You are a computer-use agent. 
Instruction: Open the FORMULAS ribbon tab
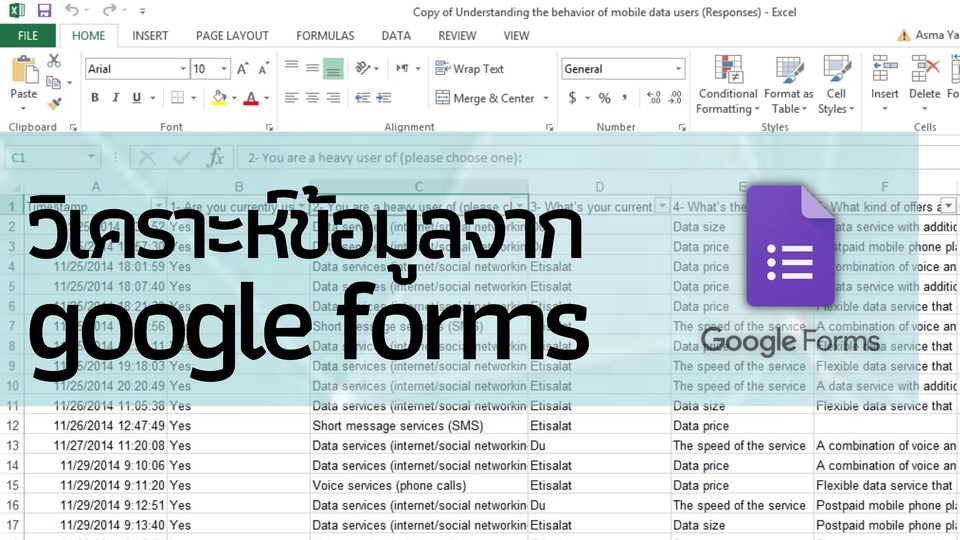tap(325, 36)
